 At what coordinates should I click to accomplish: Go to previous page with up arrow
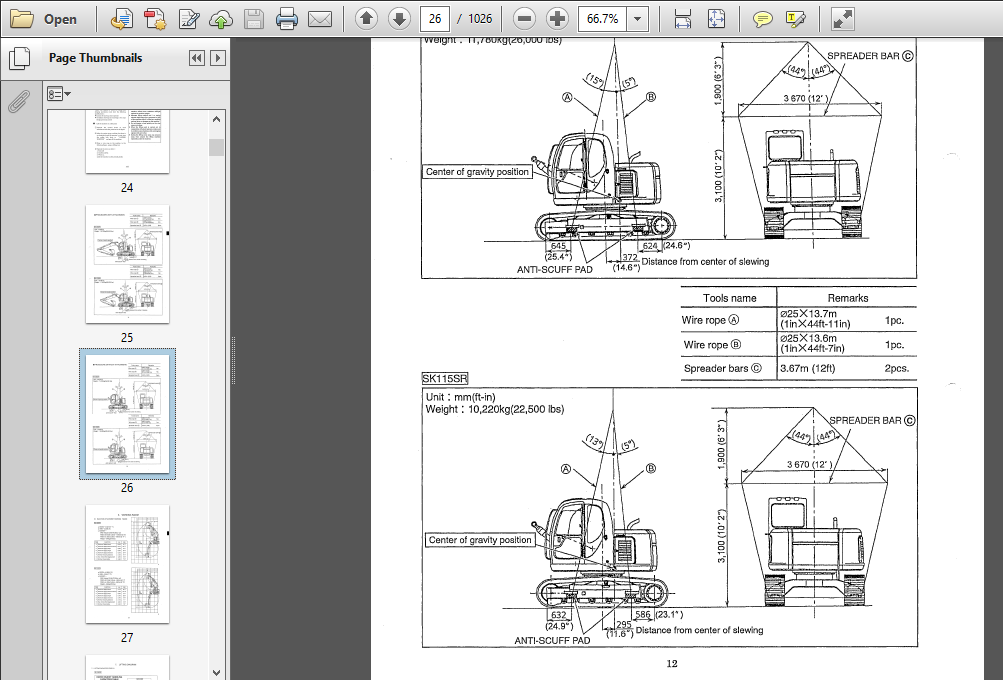coord(366,19)
